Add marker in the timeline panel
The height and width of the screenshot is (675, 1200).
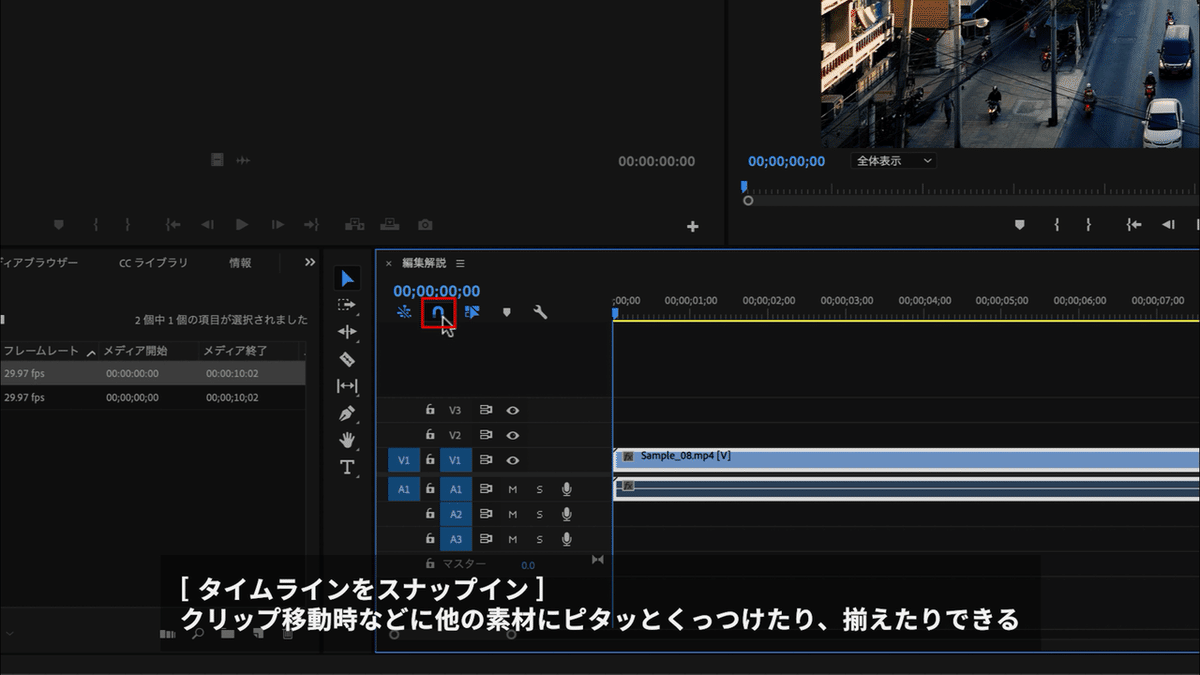point(506,312)
